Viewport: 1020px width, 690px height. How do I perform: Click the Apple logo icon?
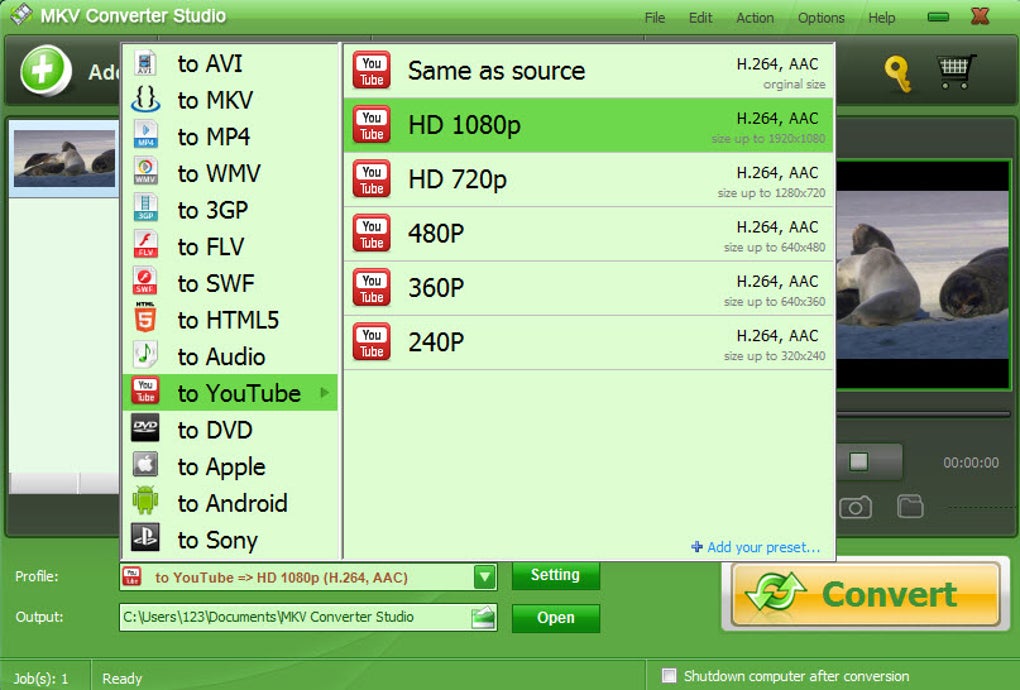pos(145,465)
